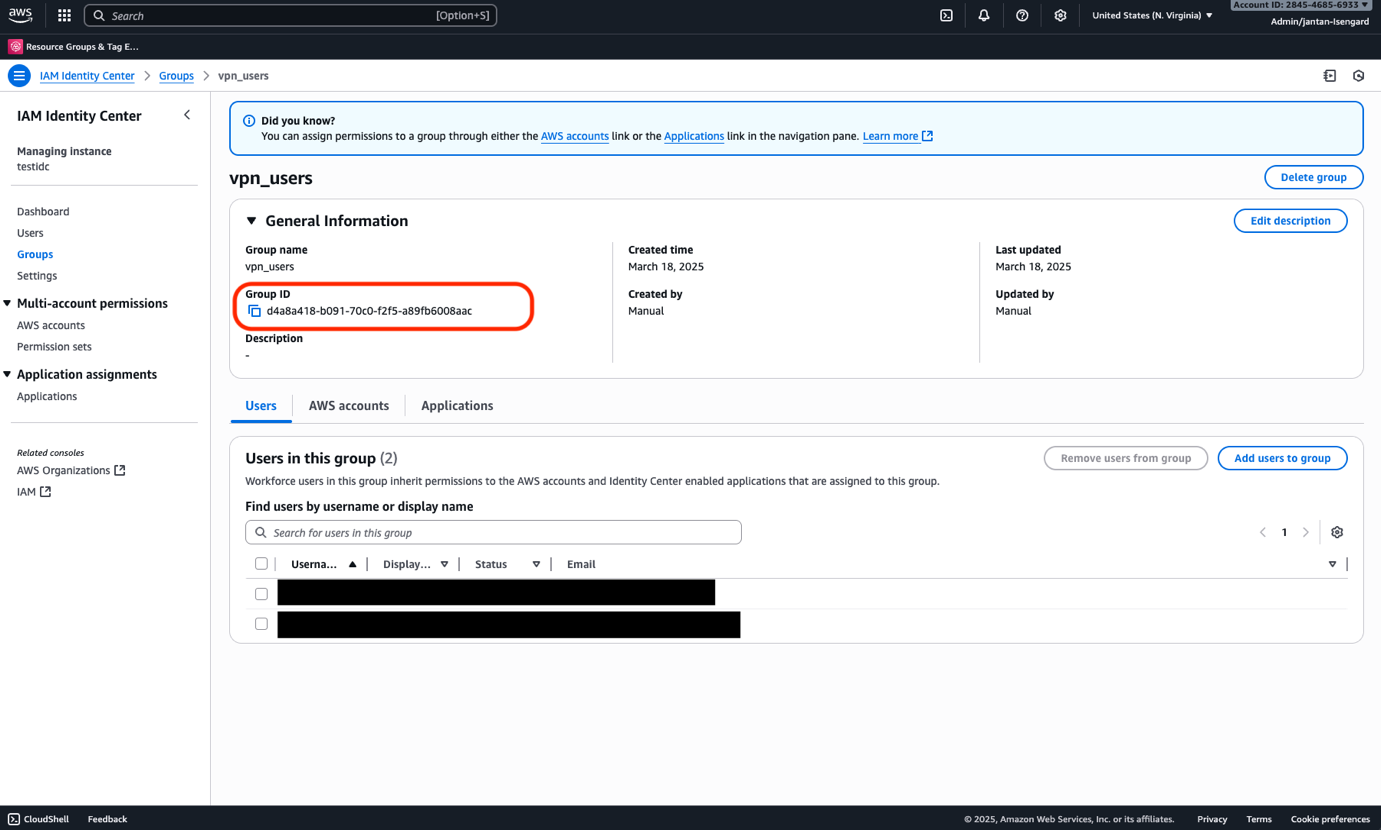Collapse the General Information section
Screen dimensions: 1381x830
click(252, 221)
